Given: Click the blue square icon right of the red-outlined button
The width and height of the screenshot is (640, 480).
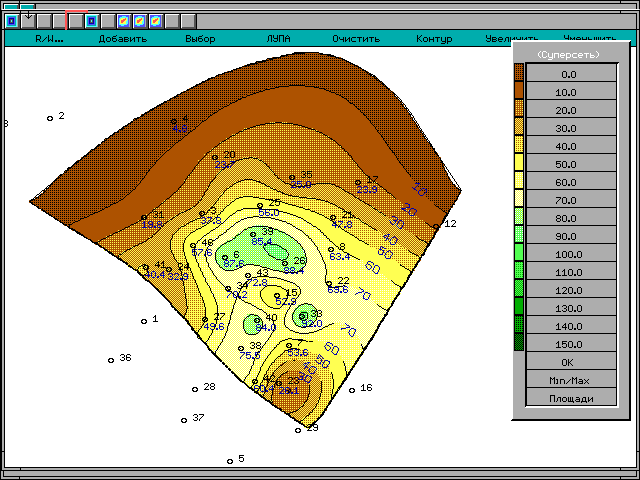Looking at the screenshot, I should pyautogui.click(x=91, y=20).
